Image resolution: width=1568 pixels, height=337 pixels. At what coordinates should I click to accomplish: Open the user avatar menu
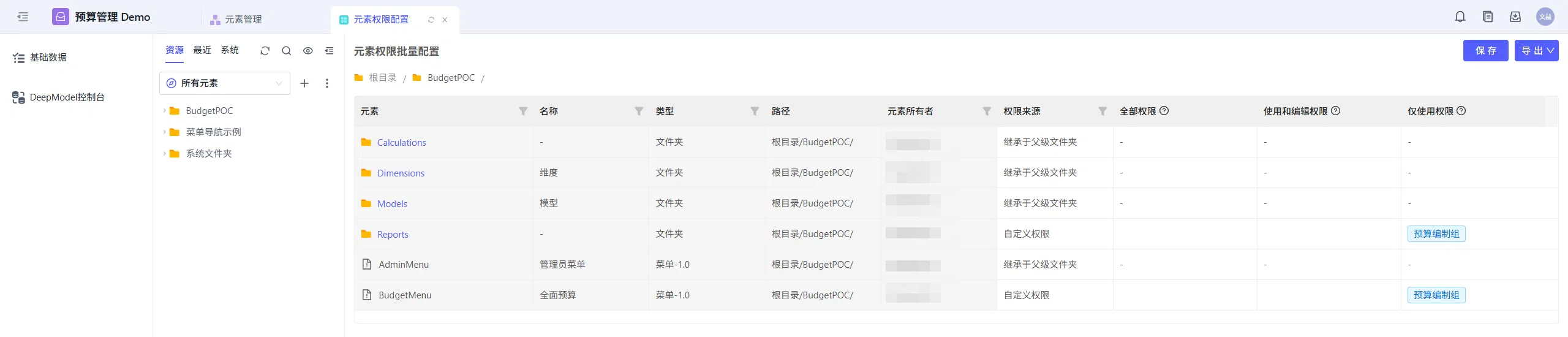(x=1545, y=17)
